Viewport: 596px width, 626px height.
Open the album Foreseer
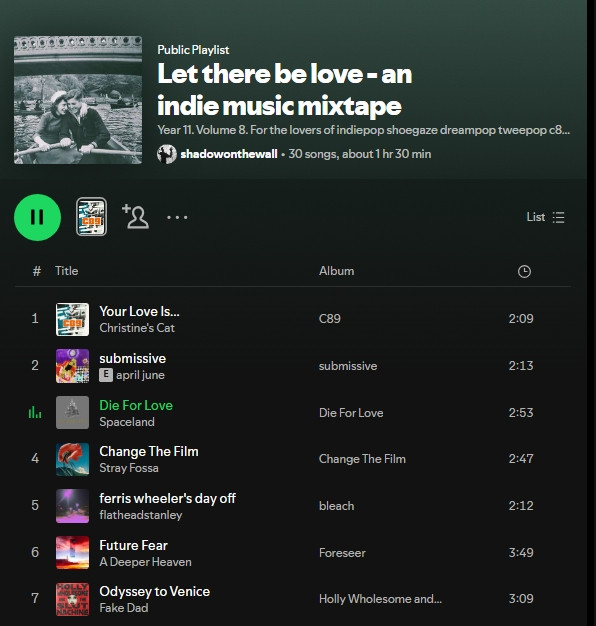pos(342,553)
